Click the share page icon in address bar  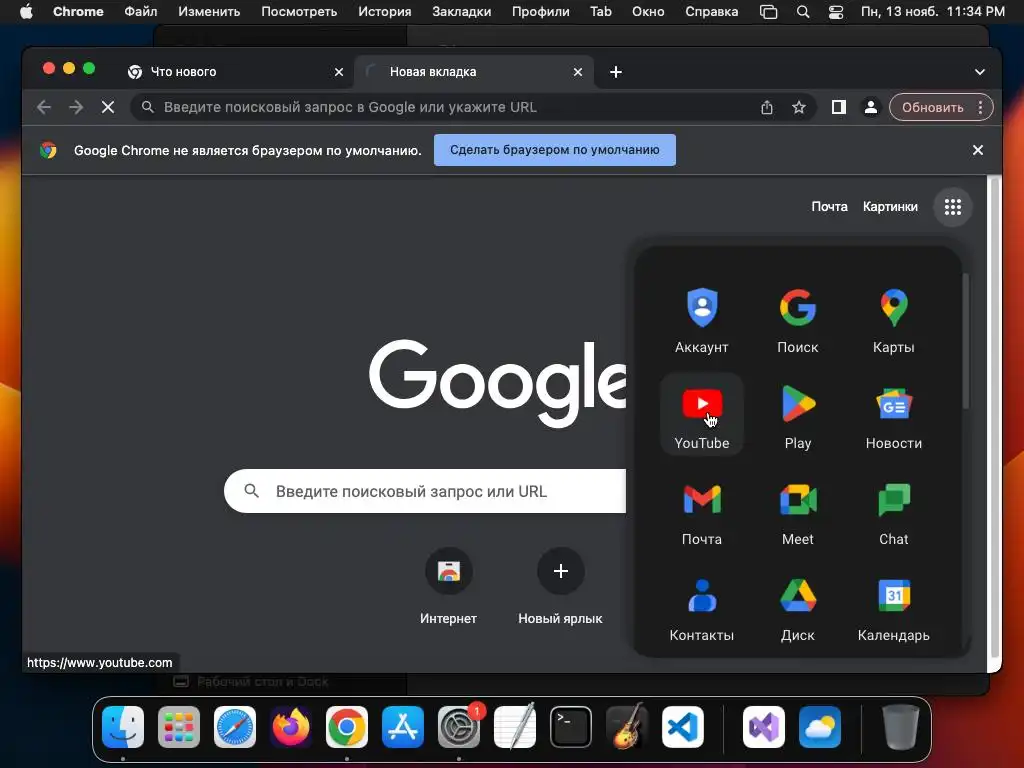pos(767,107)
